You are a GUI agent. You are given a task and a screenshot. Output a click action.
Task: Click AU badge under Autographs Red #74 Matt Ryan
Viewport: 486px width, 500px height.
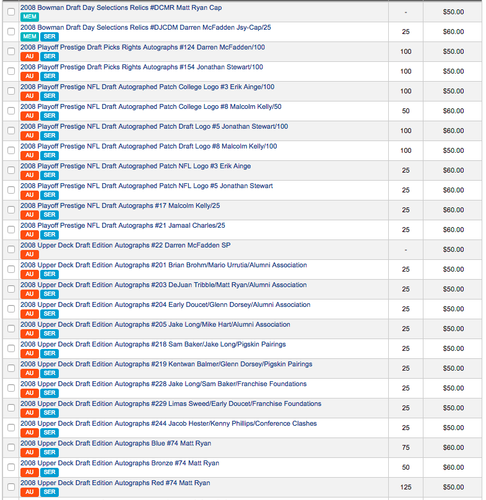pos(29,492)
